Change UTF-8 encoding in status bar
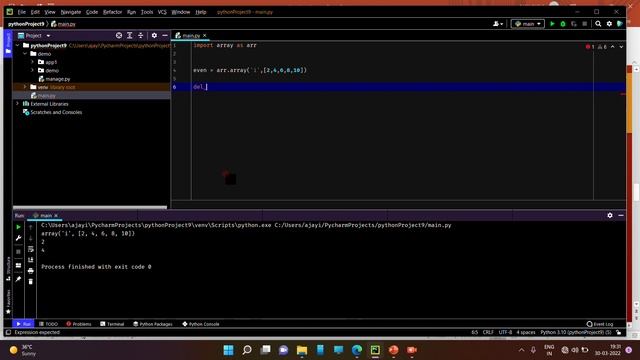The width and height of the screenshot is (640, 360). coord(505,332)
